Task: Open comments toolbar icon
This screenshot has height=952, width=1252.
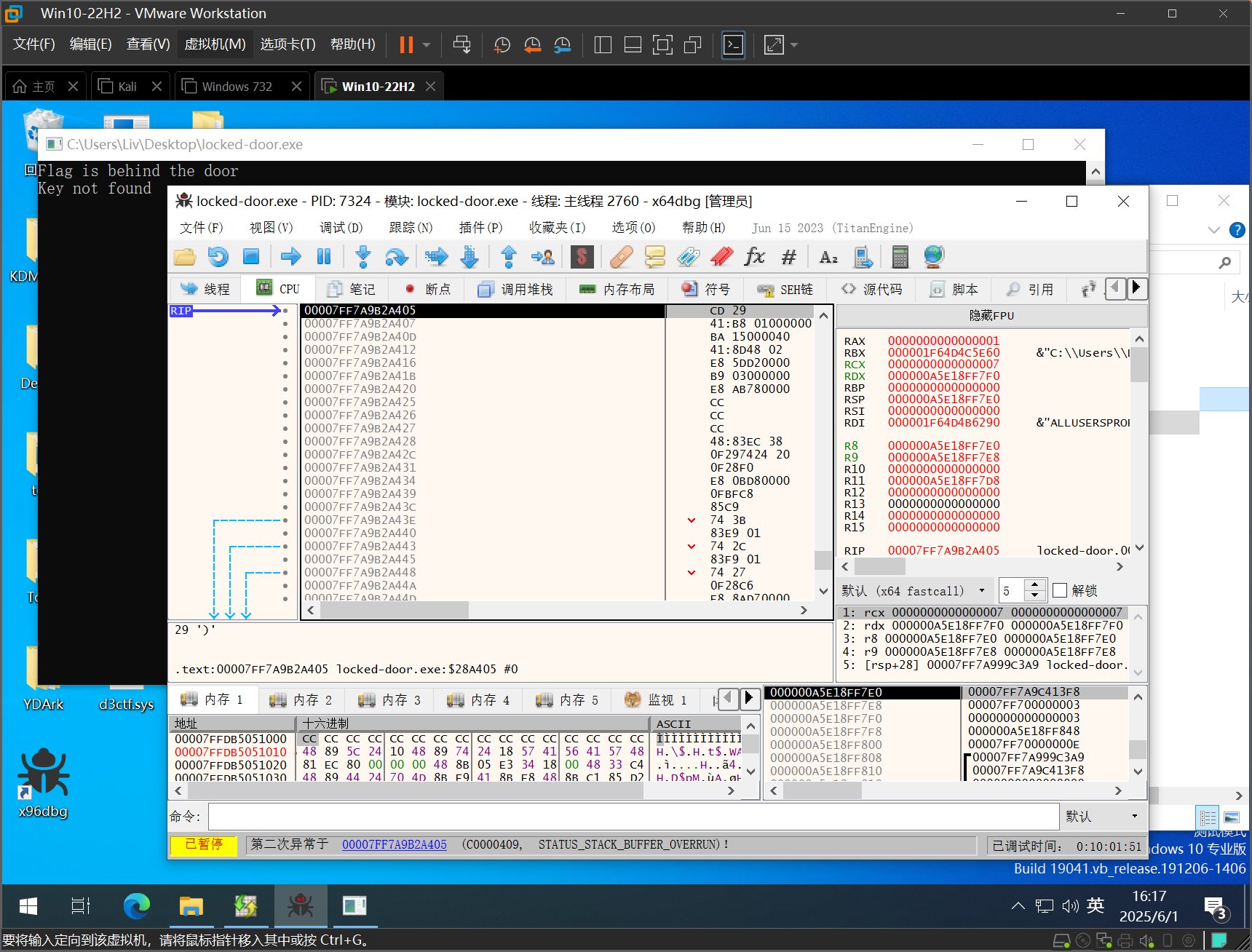Action: click(x=654, y=256)
